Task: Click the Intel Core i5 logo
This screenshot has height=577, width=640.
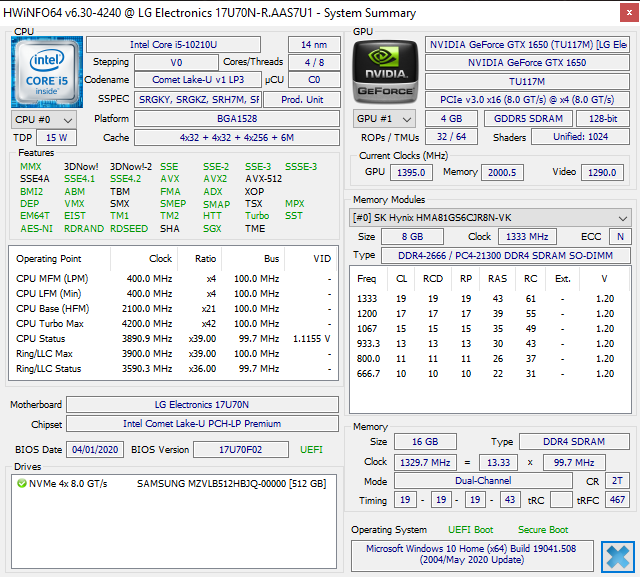Action: click(47, 72)
